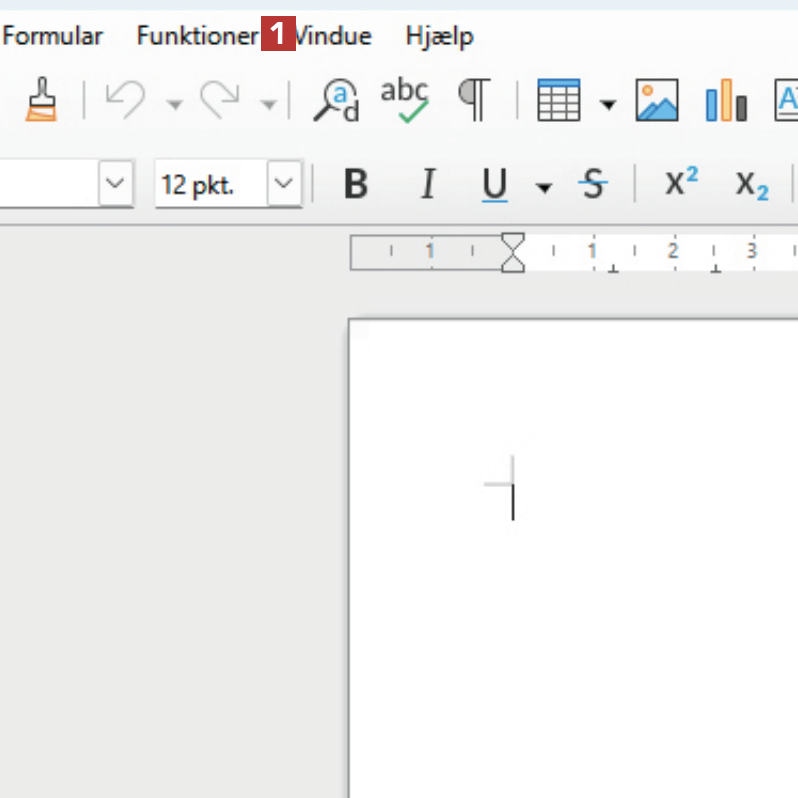Toggle bold formatting
The height and width of the screenshot is (798, 798).
[x=355, y=185]
